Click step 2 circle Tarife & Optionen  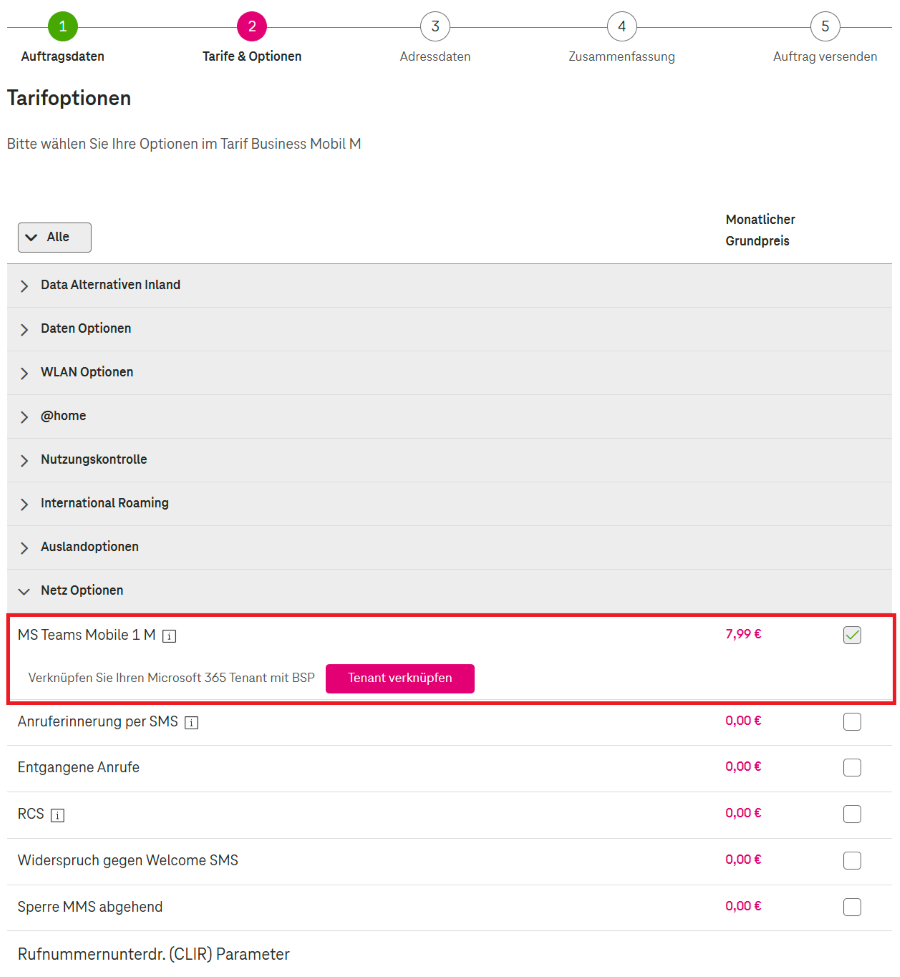click(252, 26)
